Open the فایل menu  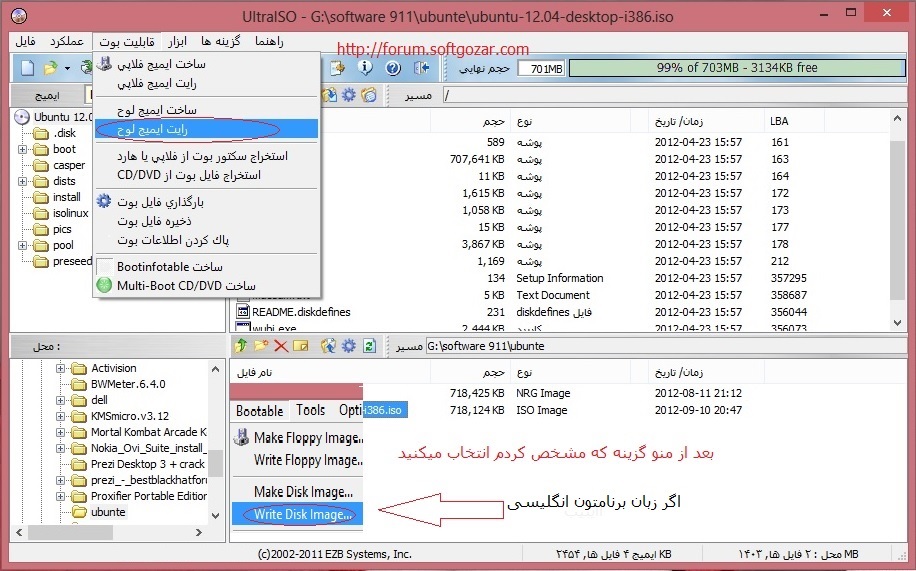(x=25, y=41)
